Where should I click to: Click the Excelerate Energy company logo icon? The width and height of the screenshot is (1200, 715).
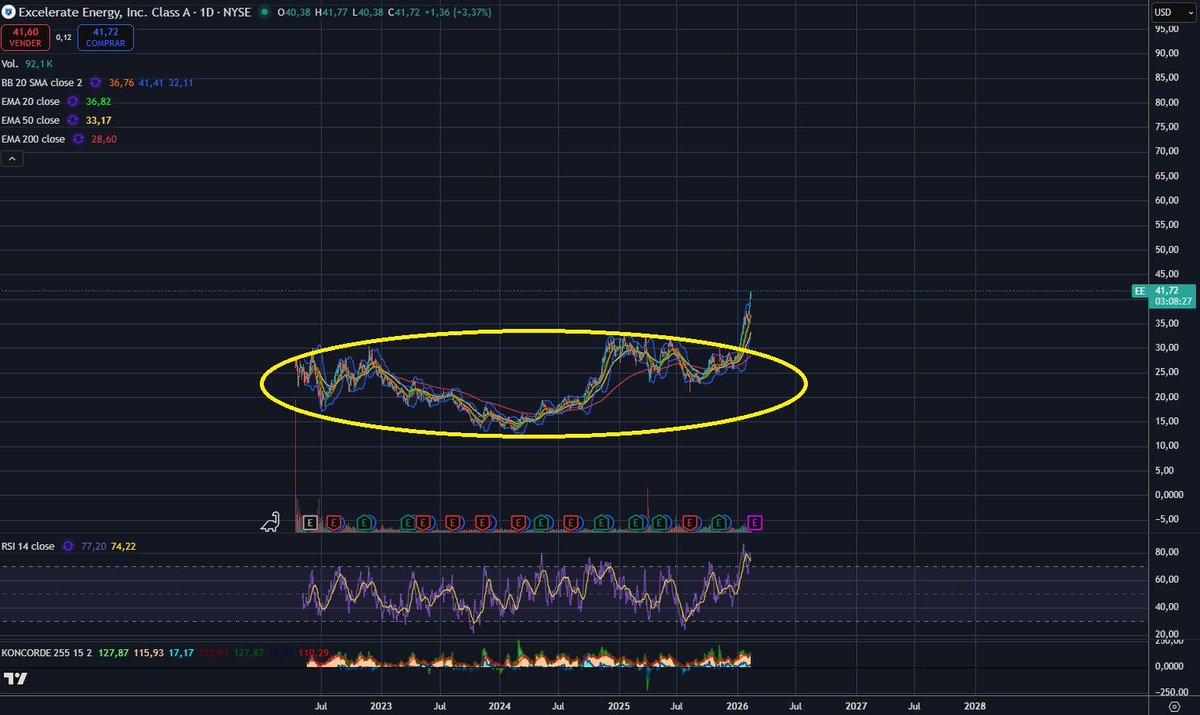point(7,12)
